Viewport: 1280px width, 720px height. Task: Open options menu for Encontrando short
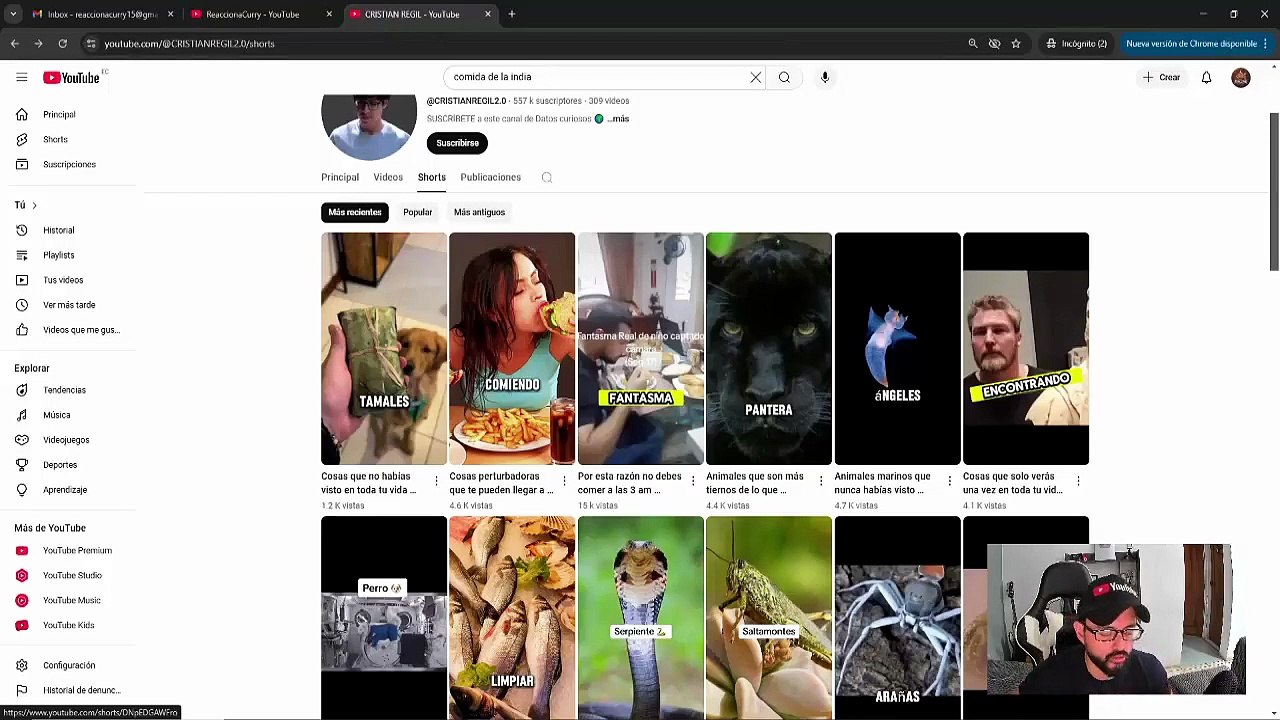click(1078, 482)
